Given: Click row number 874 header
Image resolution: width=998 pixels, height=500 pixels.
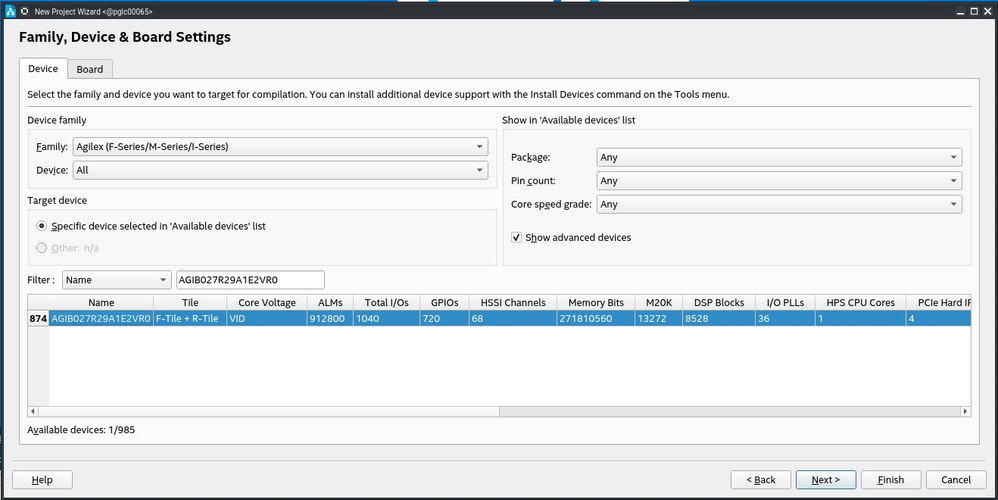Looking at the screenshot, I should point(38,318).
